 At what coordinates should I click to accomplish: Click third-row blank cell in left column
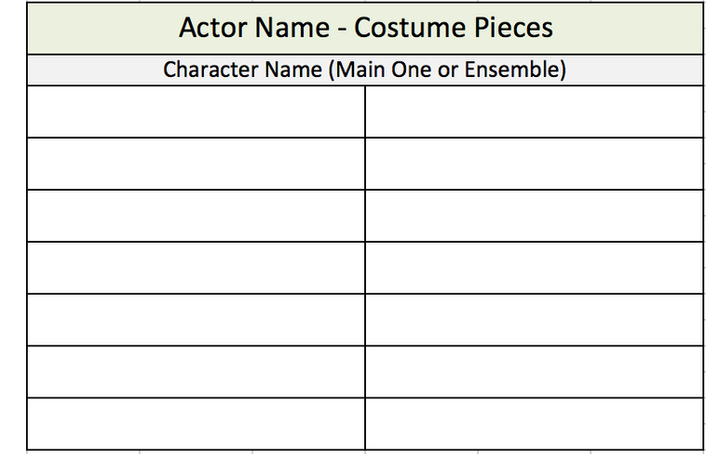click(x=196, y=215)
